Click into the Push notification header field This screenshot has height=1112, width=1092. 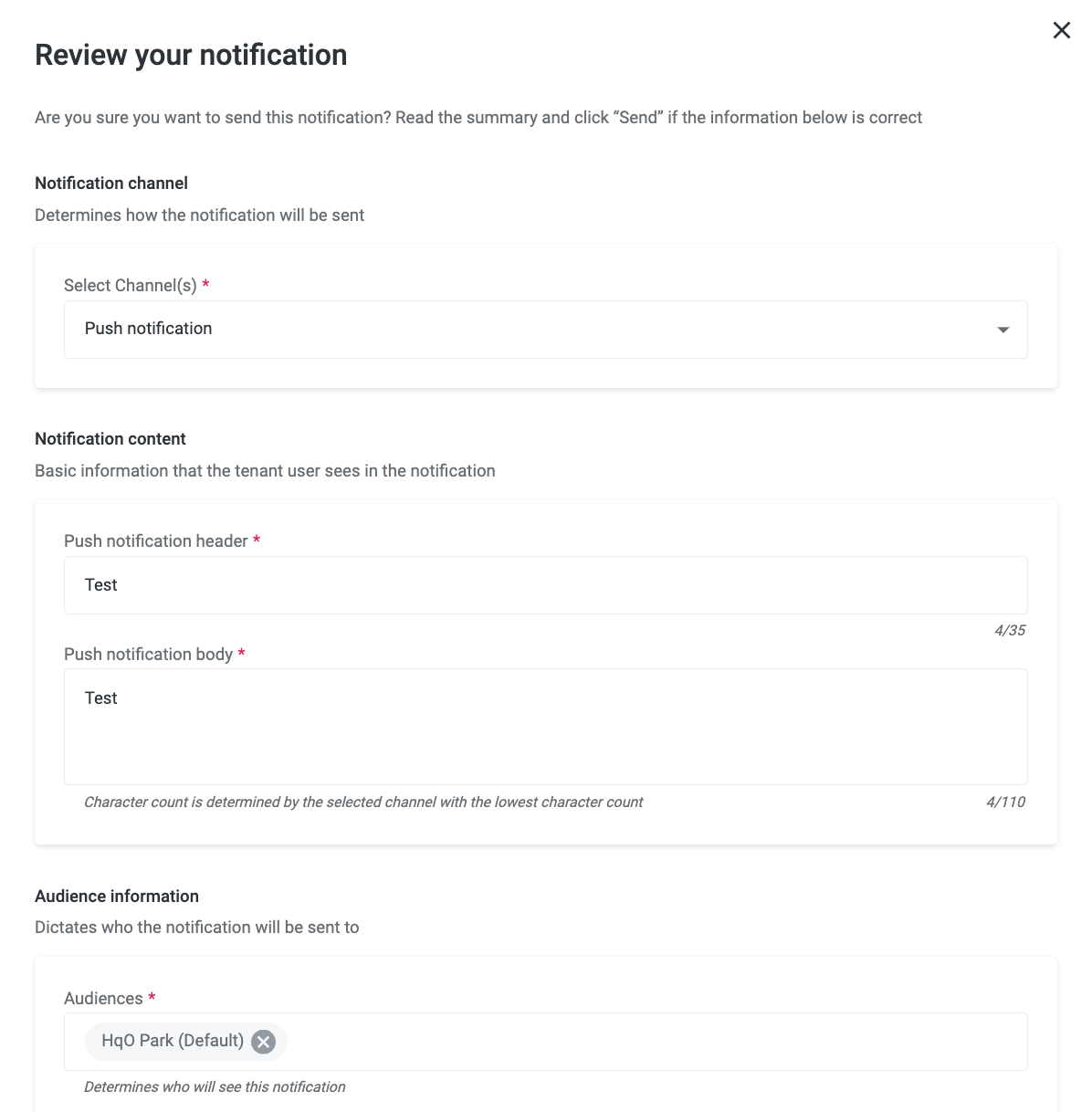(x=545, y=585)
